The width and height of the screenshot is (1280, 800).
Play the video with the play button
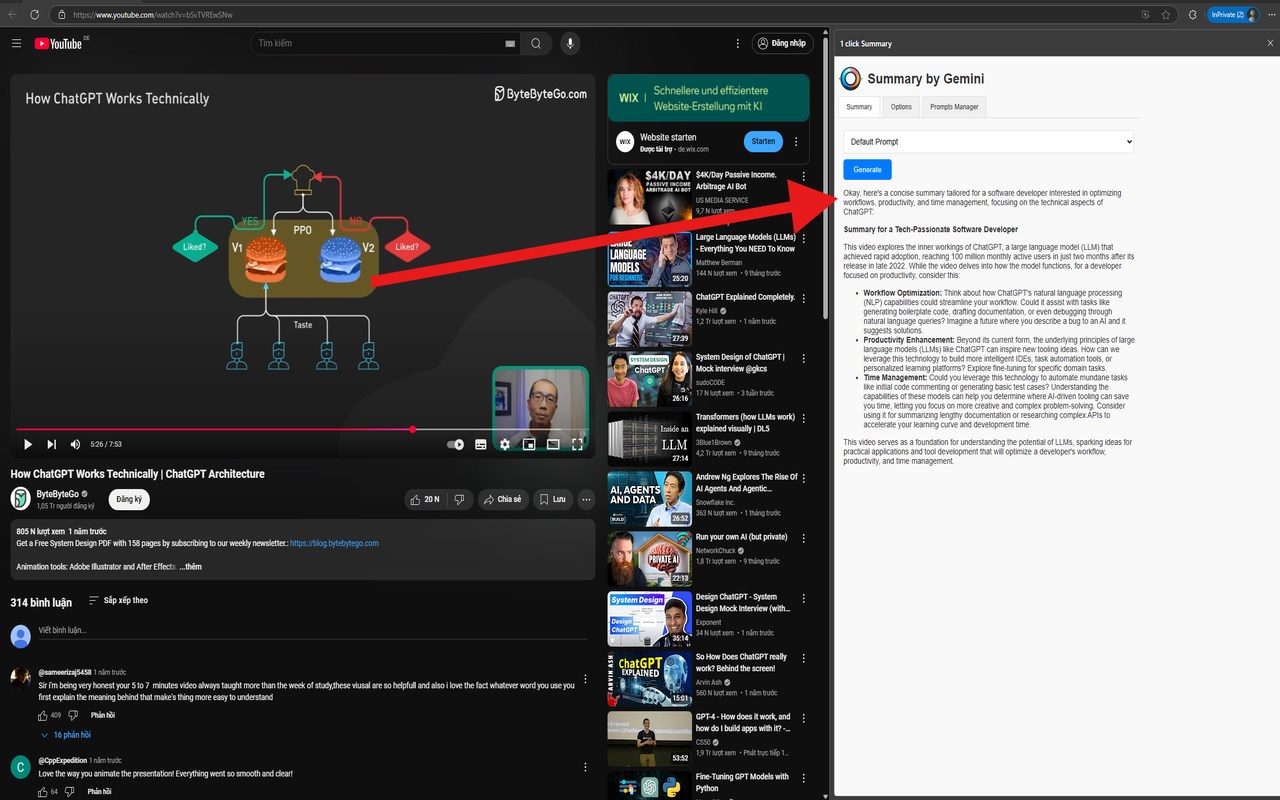(27, 444)
